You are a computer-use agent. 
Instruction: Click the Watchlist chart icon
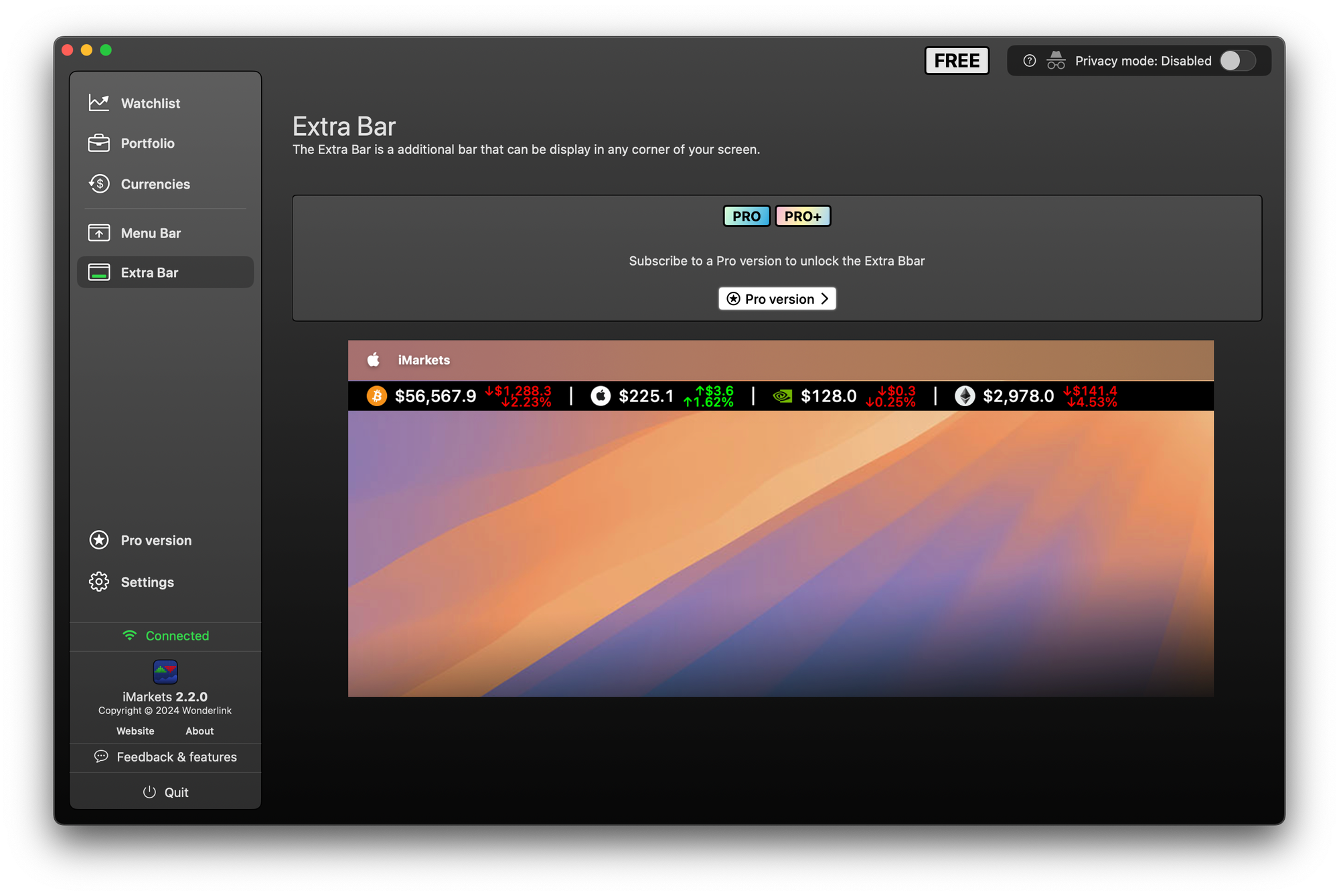[99, 102]
